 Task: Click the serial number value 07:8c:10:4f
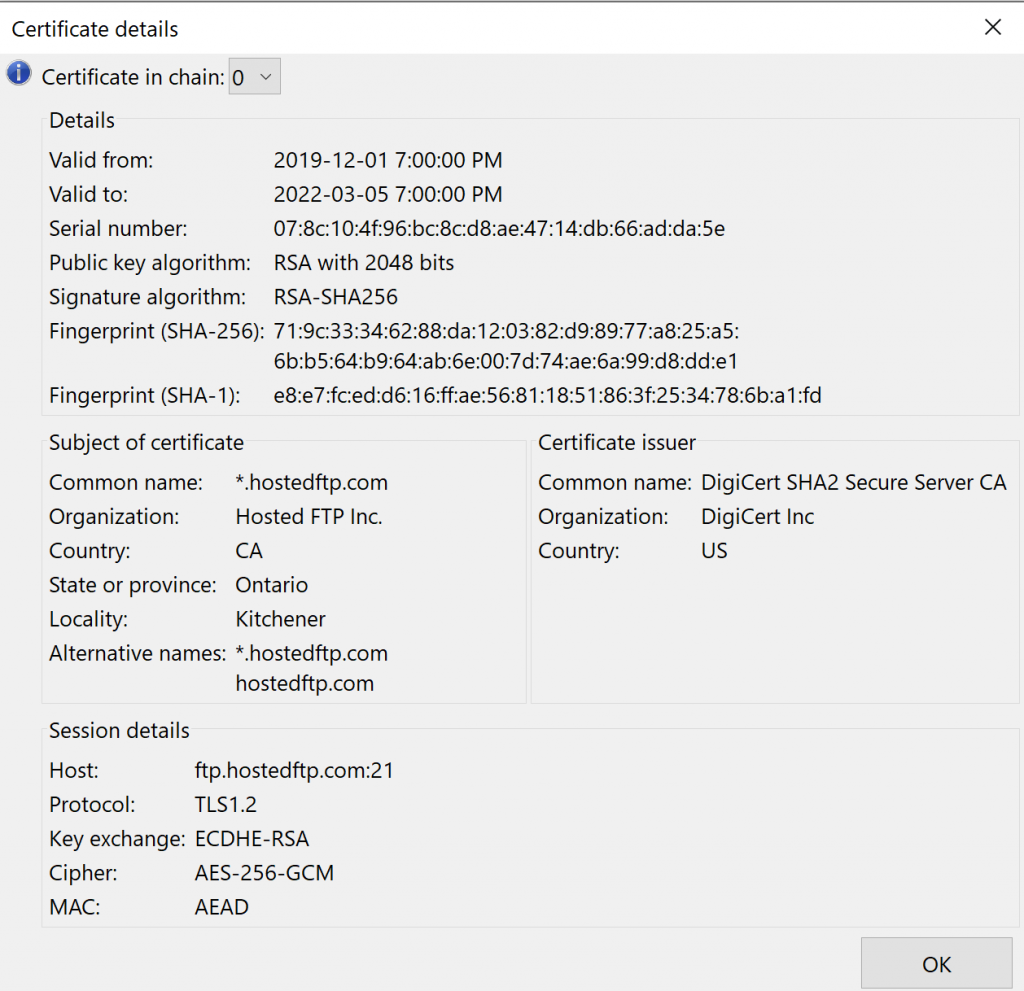click(x=499, y=229)
